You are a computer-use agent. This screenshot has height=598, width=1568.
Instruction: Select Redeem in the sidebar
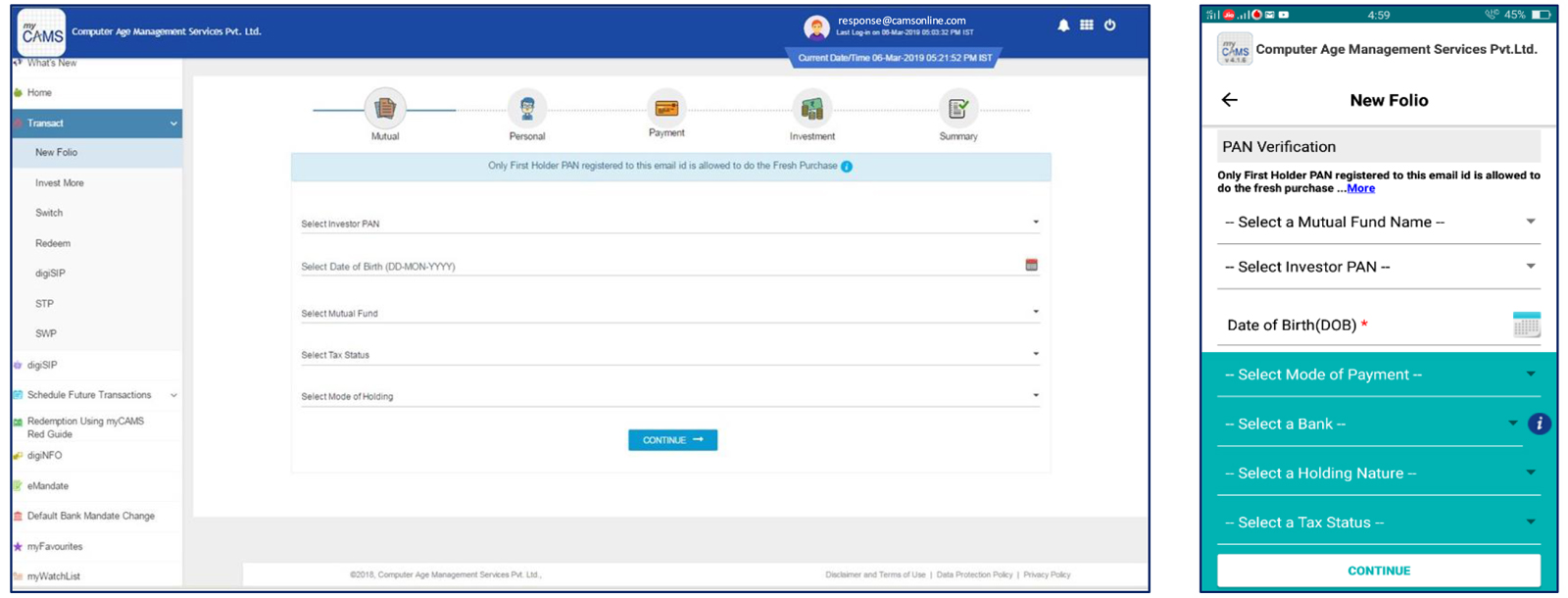pos(53,243)
